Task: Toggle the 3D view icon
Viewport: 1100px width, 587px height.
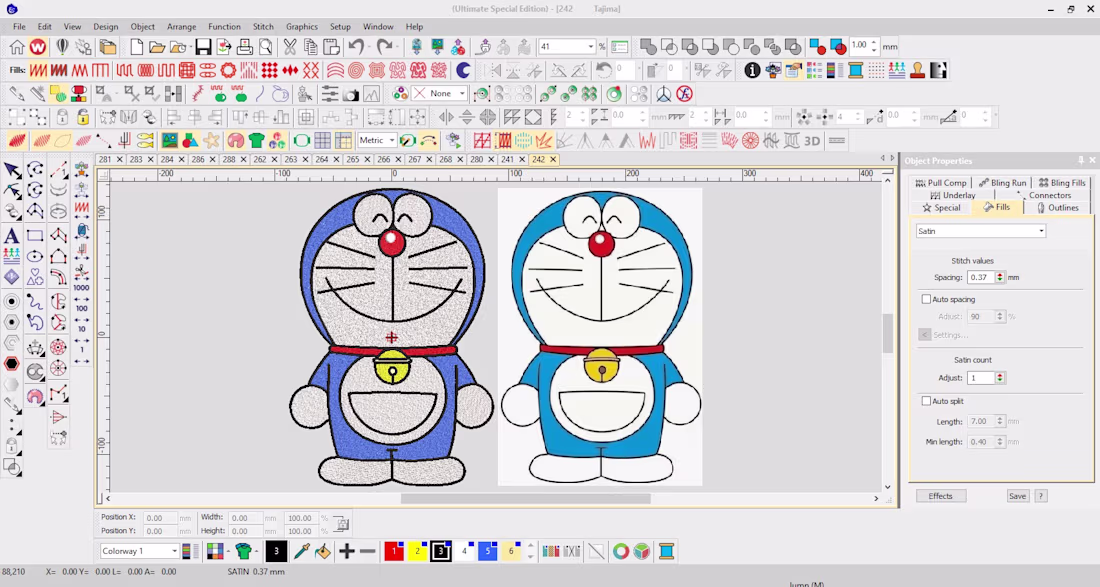Action: (812, 140)
